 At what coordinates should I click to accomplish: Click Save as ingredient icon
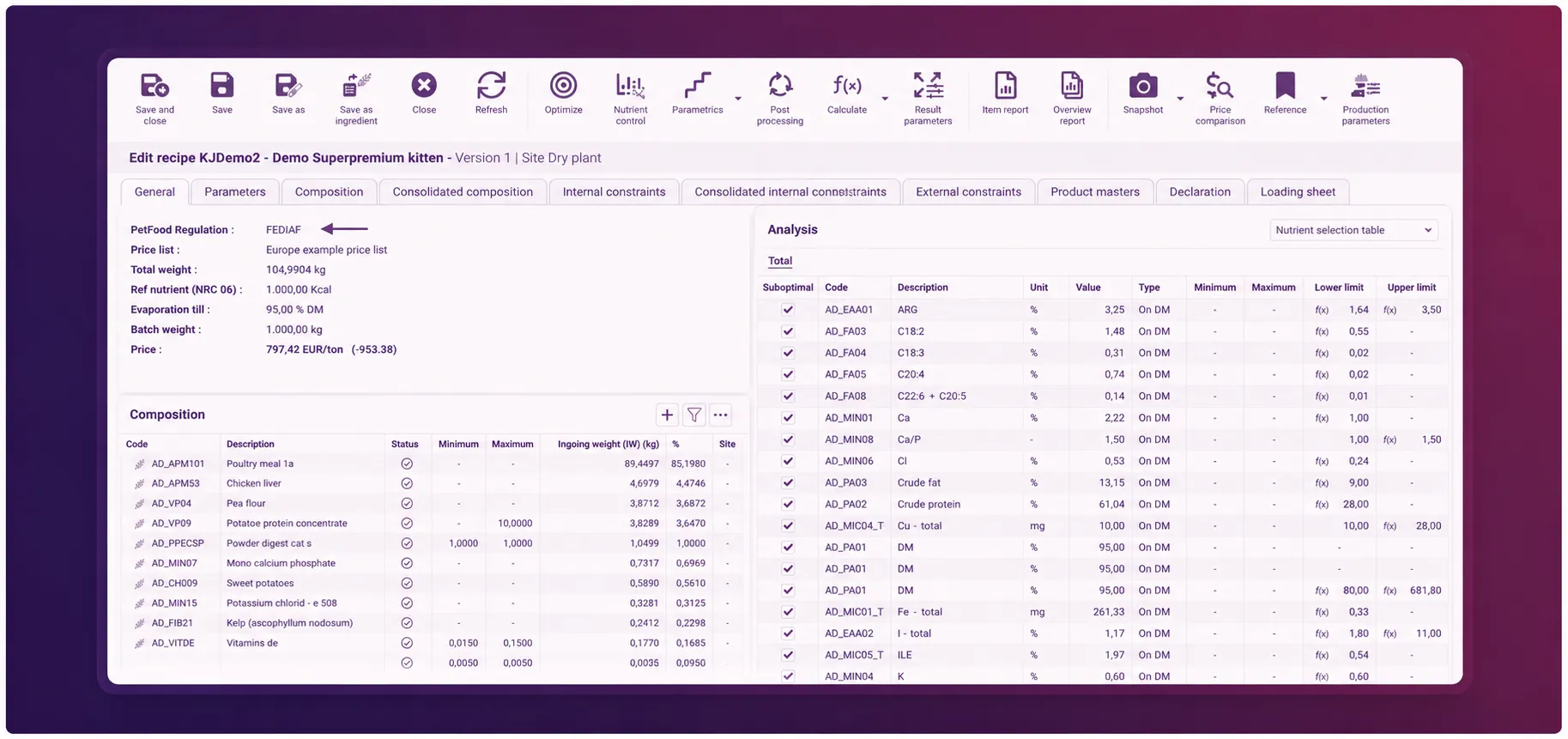tap(356, 86)
